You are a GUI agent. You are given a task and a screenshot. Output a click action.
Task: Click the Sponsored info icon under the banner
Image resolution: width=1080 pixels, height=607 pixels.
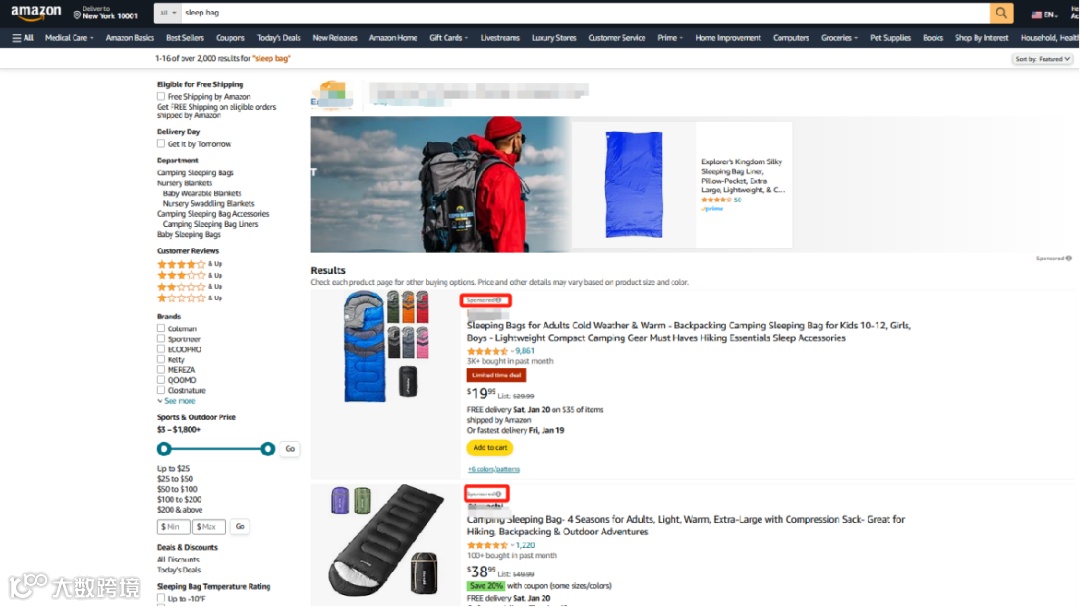pos(1068,258)
